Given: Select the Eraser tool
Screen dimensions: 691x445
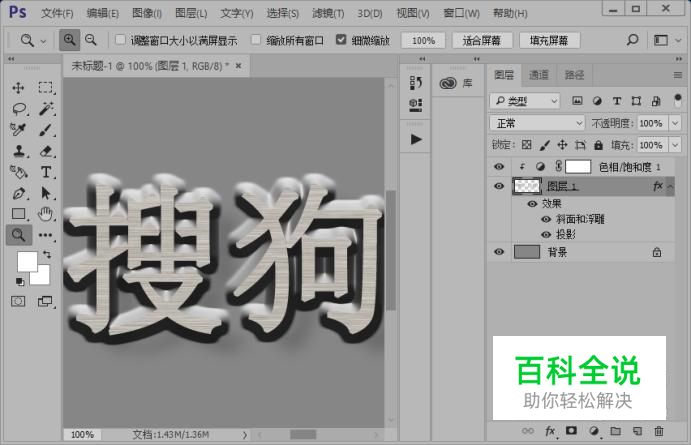Looking at the screenshot, I should click(x=46, y=151).
